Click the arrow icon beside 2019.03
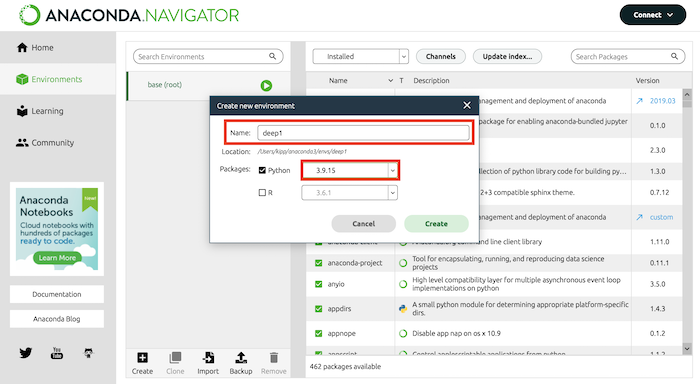 tap(639, 101)
